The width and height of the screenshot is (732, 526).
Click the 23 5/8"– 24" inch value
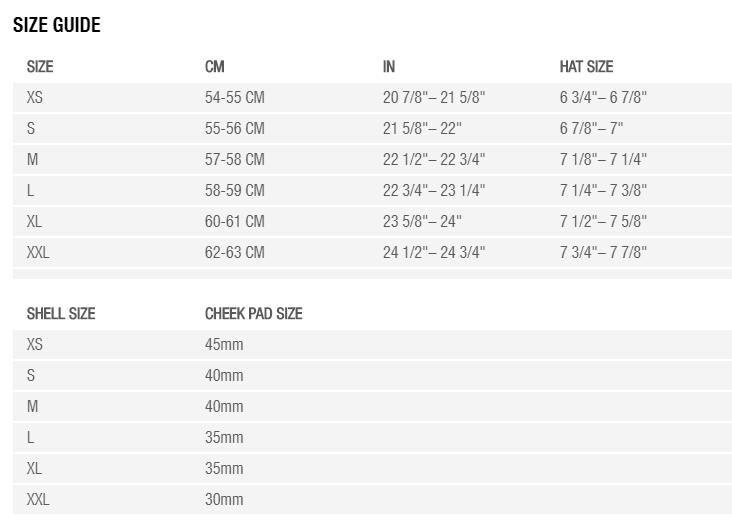pyautogui.click(x=422, y=222)
